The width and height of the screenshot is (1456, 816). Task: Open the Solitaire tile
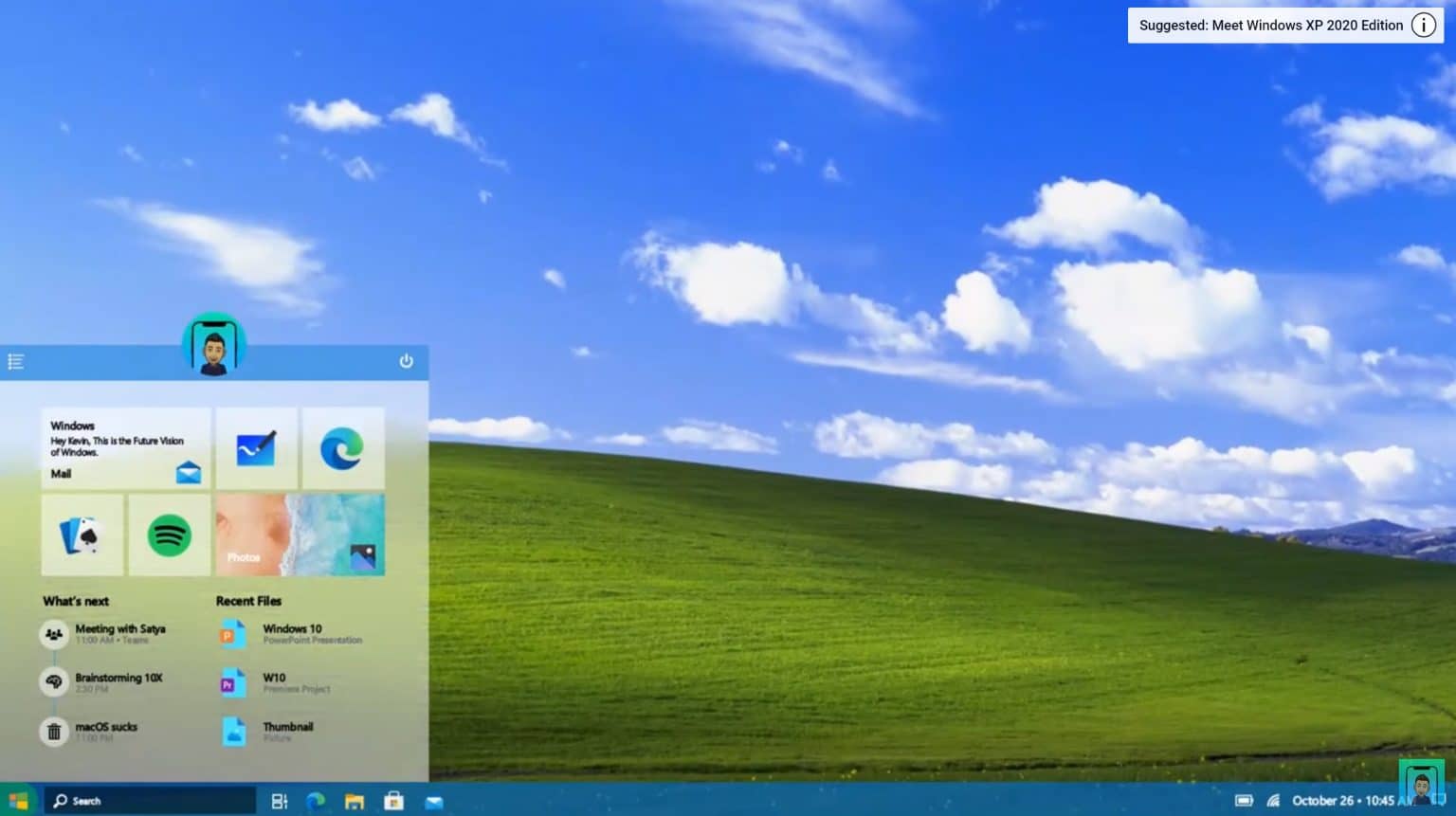point(82,535)
